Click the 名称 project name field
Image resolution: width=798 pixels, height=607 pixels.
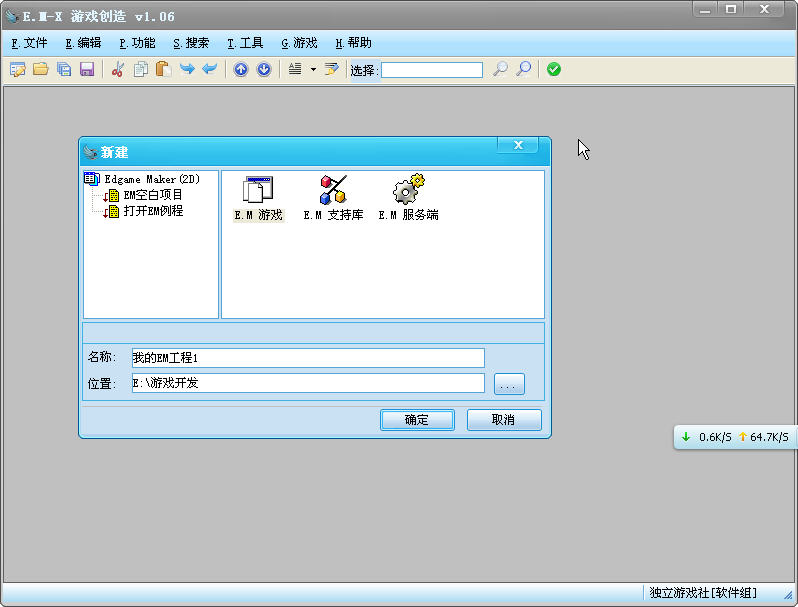[308, 358]
